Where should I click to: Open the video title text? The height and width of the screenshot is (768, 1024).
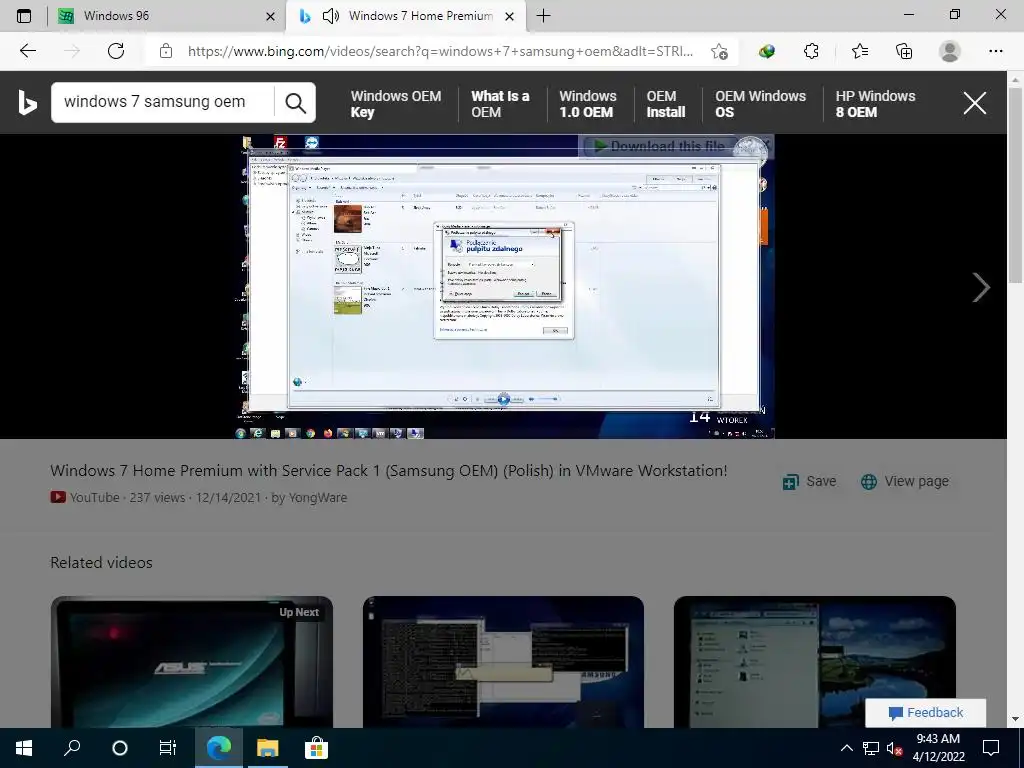[389, 470]
